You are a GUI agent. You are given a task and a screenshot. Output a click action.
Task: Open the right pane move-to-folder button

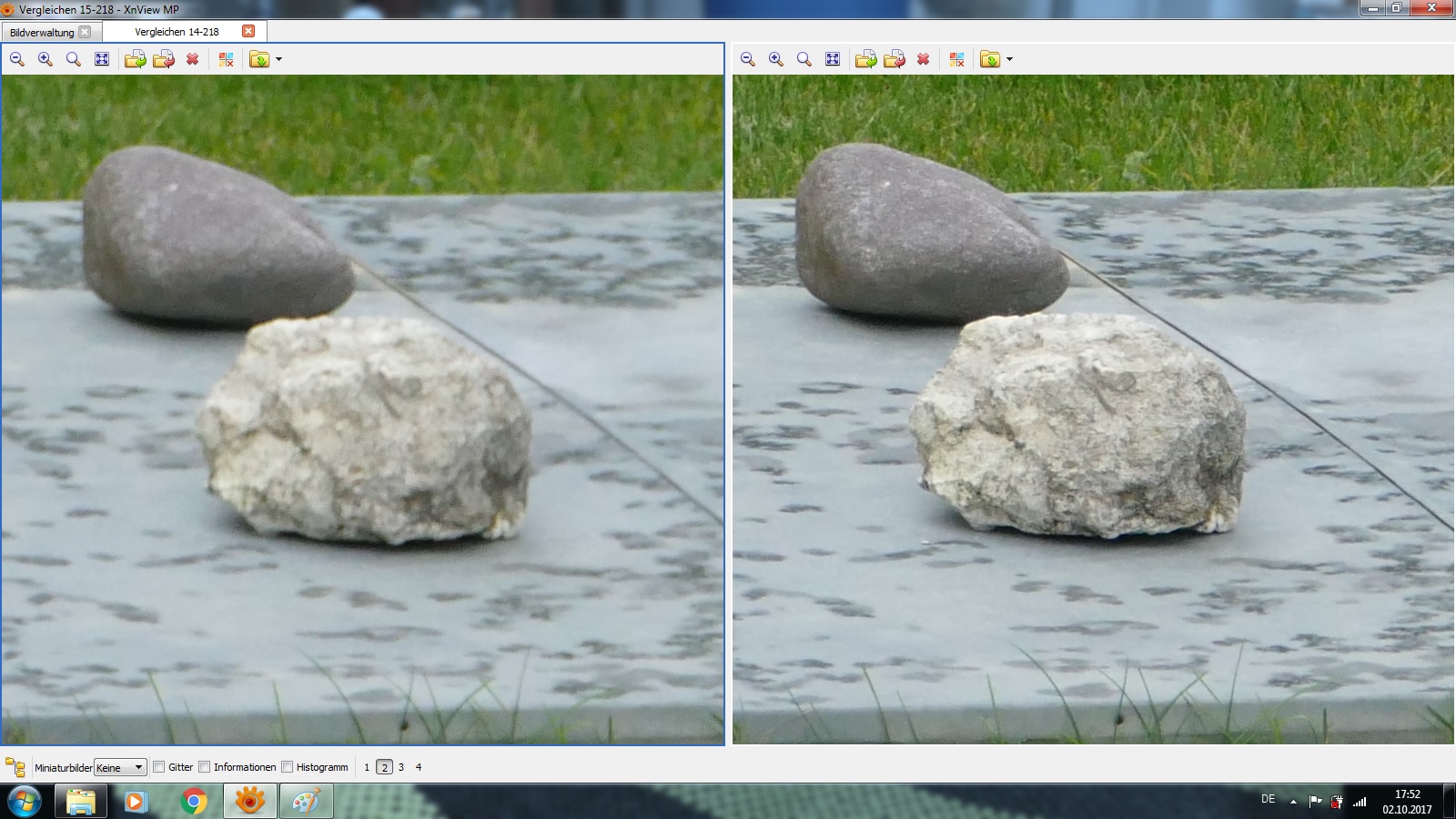pyautogui.click(x=990, y=59)
